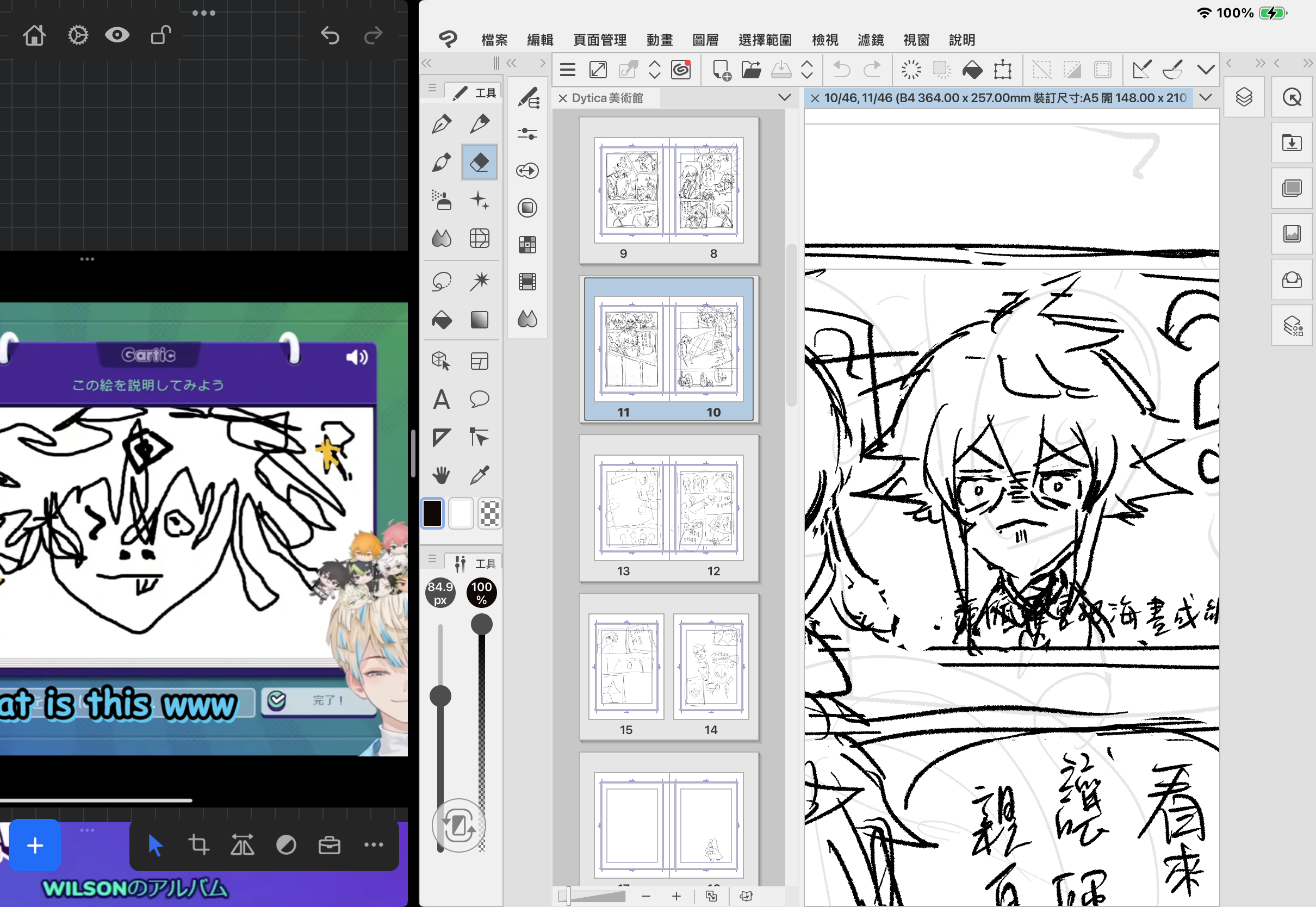Mute the Gartic sound speaker
Screen dimensions: 1316x907
[357, 357]
